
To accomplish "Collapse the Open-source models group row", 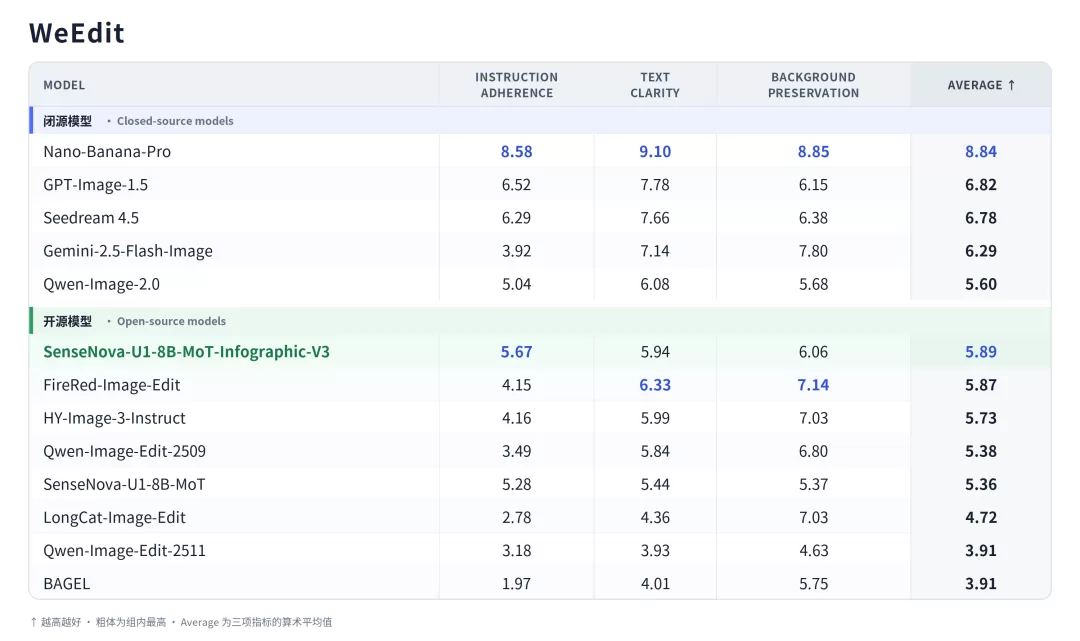I will pyautogui.click(x=540, y=321).
